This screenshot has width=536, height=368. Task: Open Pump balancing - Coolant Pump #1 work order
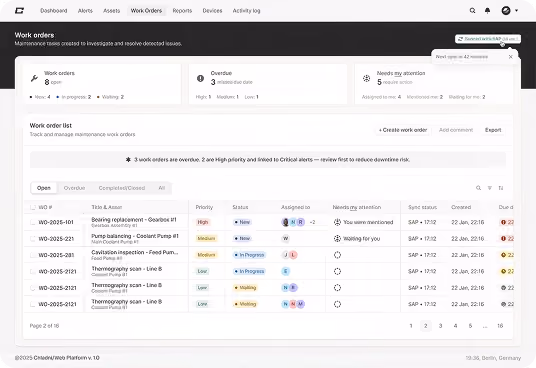click(135, 236)
